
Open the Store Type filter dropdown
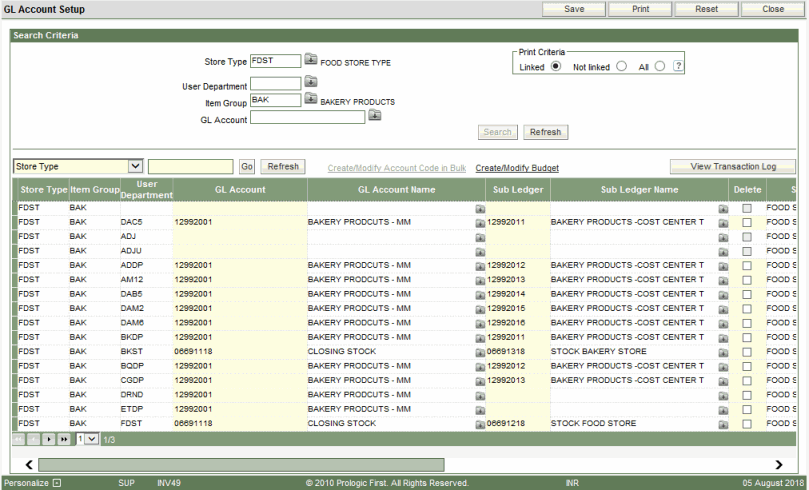click(78, 166)
